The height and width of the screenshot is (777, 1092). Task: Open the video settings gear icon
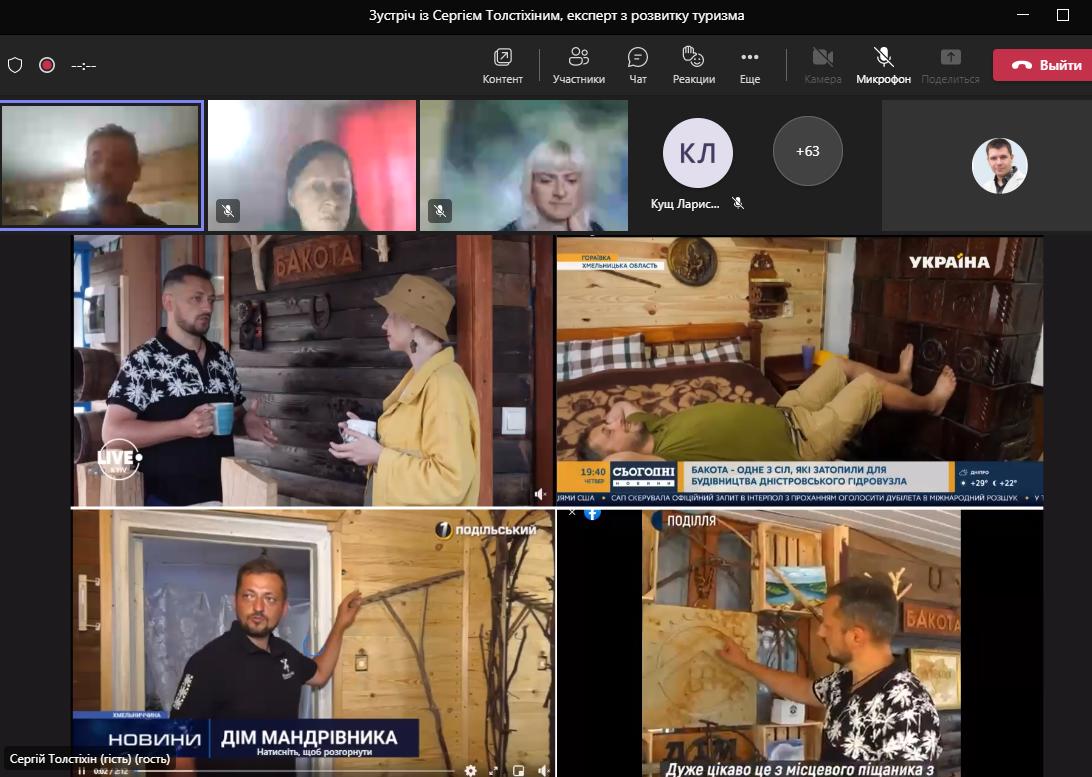471,770
